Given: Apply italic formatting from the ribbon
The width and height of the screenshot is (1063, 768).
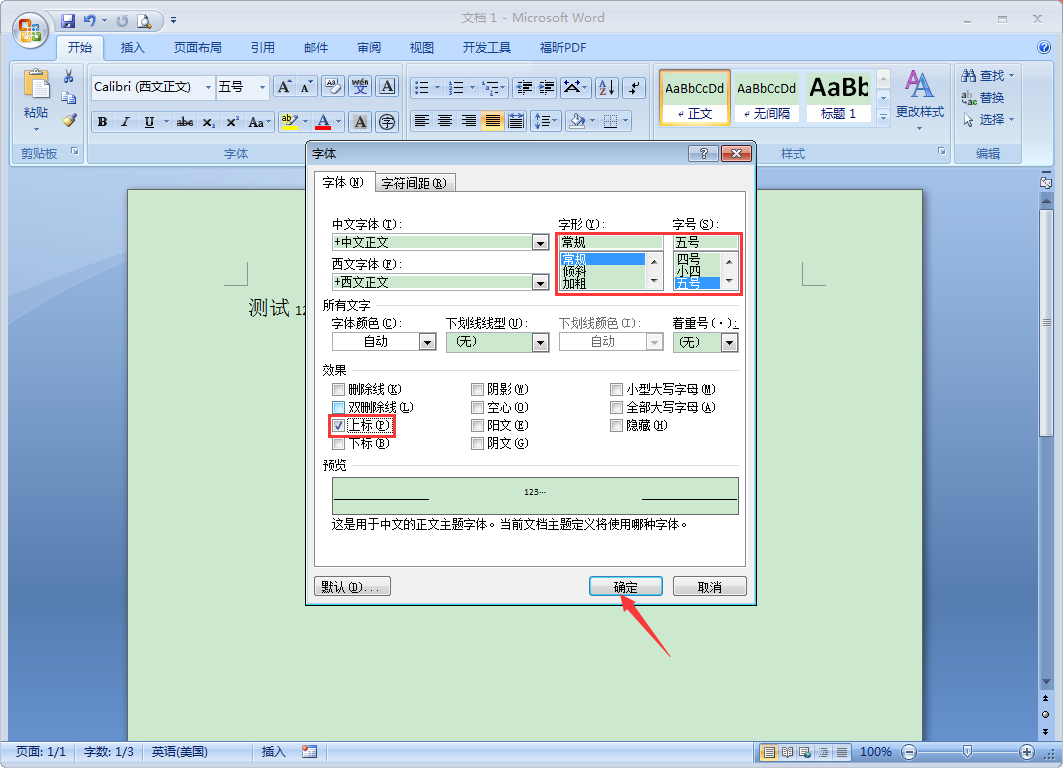Looking at the screenshot, I should tap(124, 122).
